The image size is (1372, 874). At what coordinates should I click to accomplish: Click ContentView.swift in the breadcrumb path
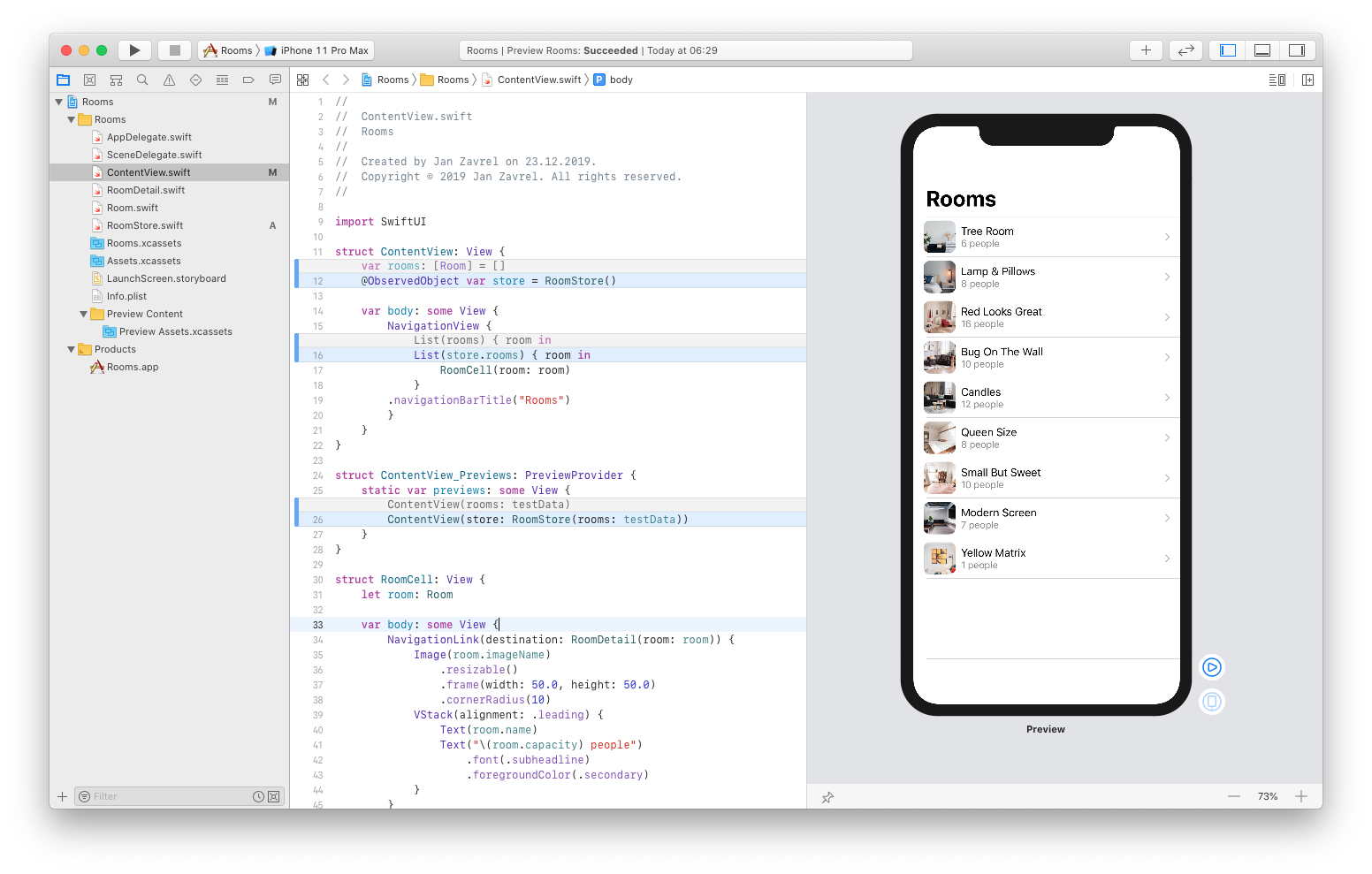pos(541,80)
